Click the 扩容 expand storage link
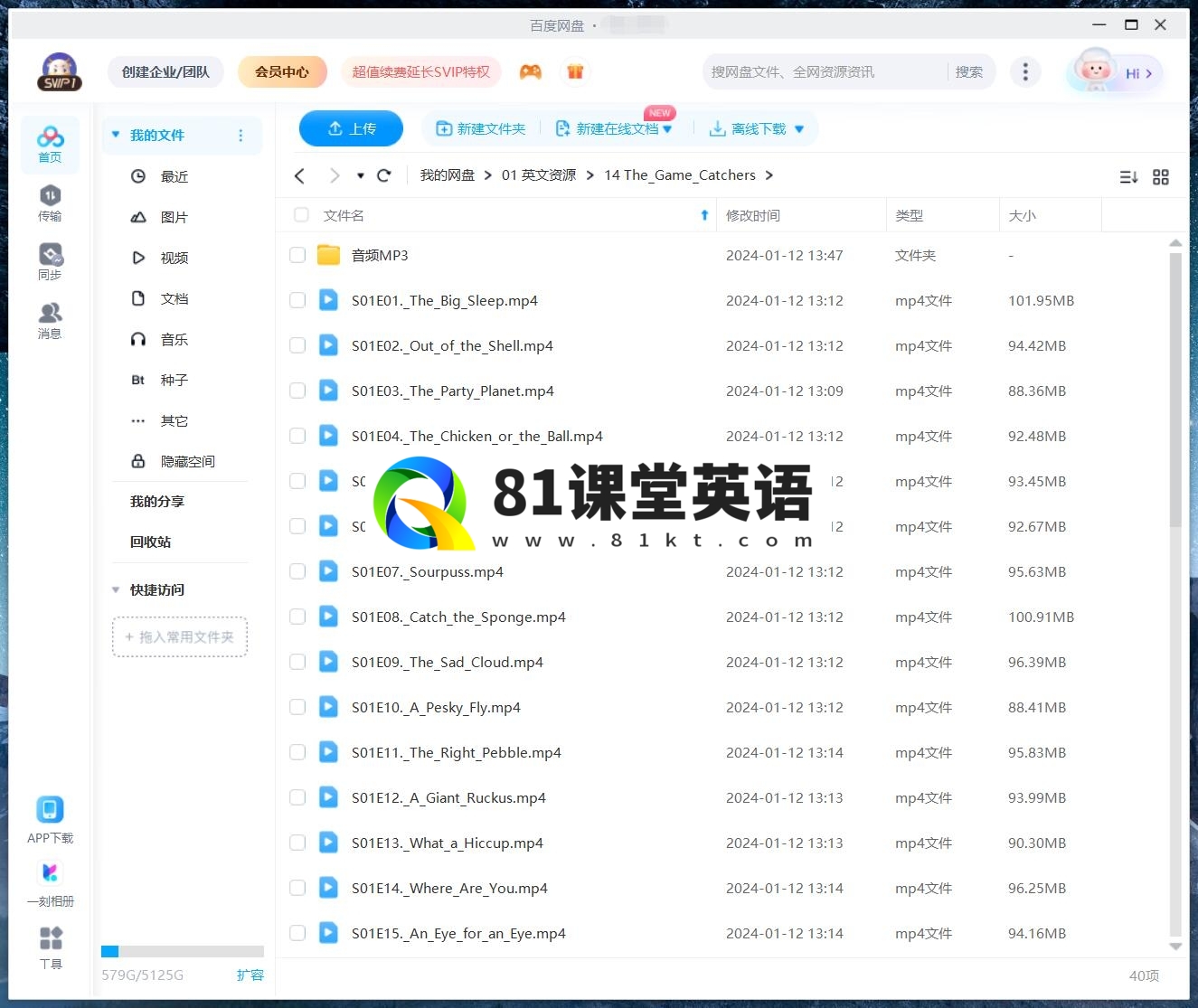1198x1008 pixels. tap(250, 975)
